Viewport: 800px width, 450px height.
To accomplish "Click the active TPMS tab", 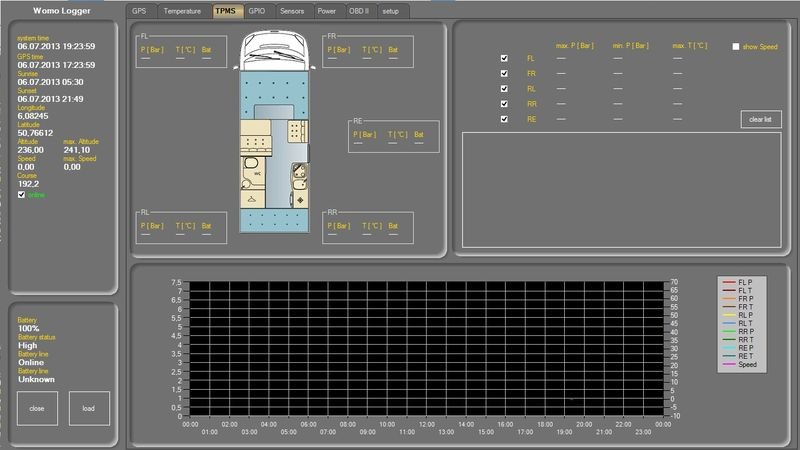I will pos(226,11).
